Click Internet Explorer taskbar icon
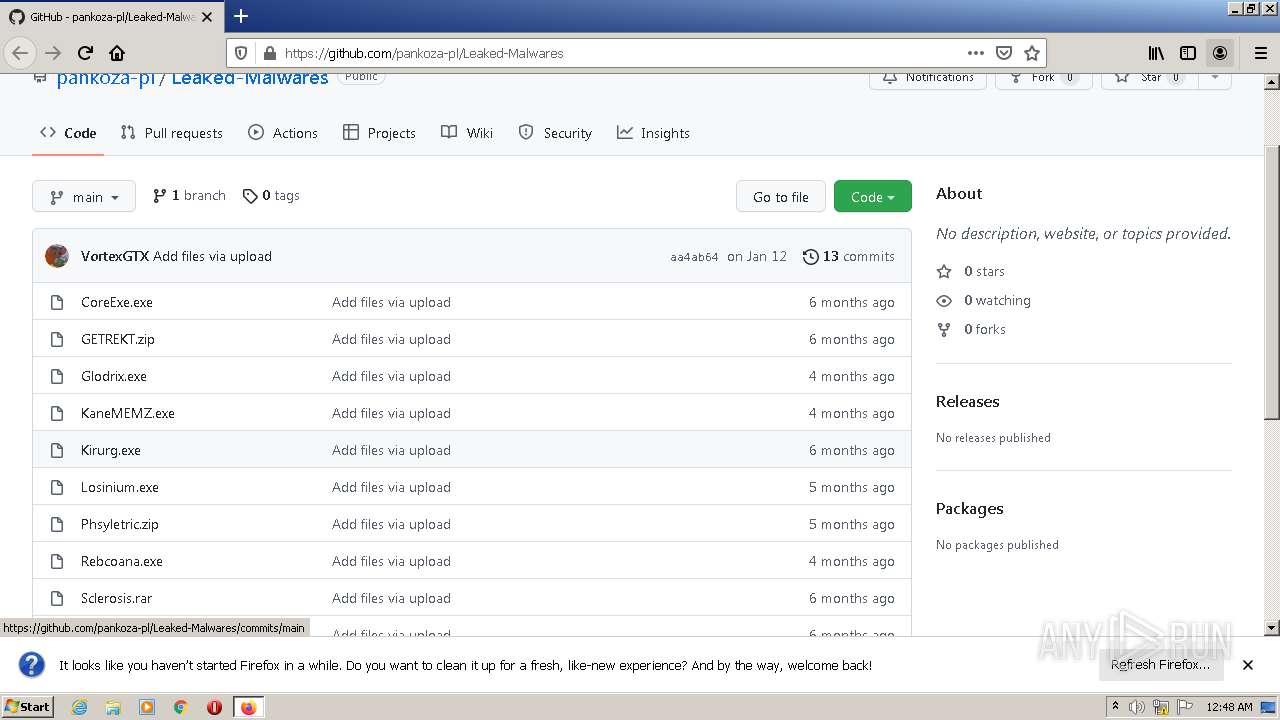The height and width of the screenshot is (720, 1280). pos(79,707)
